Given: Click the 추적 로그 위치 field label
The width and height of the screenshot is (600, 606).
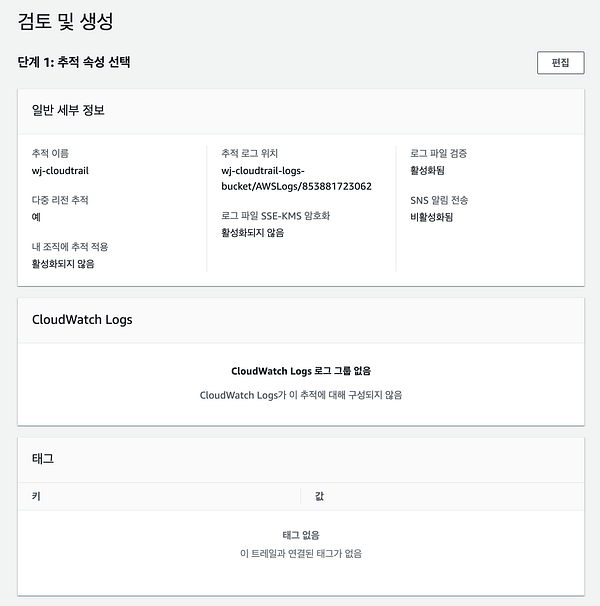Looking at the screenshot, I should click(249, 153).
